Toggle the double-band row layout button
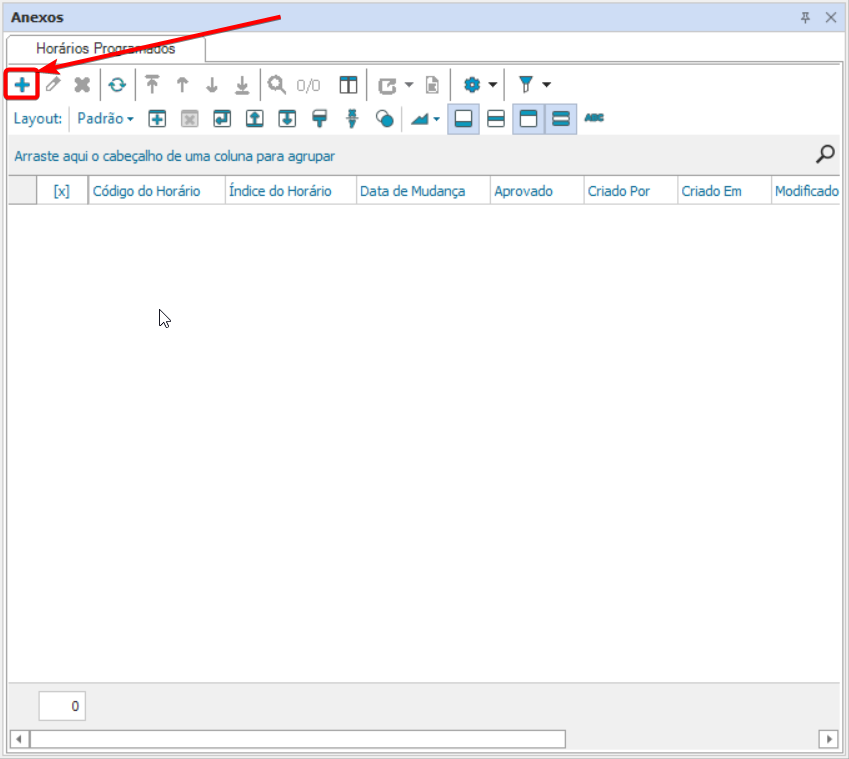This screenshot has width=849, height=759. click(561, 119)
